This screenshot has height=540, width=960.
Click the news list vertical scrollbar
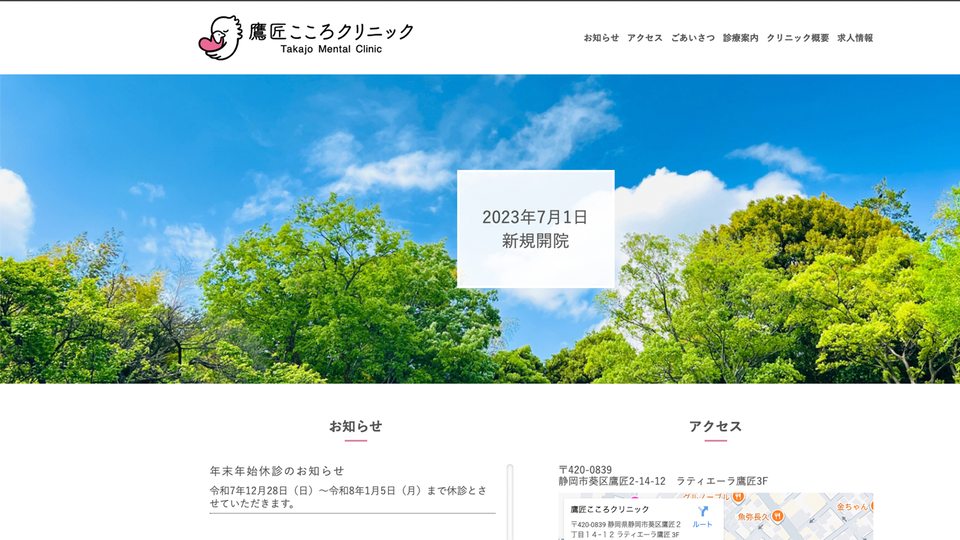tap(510, 500)
